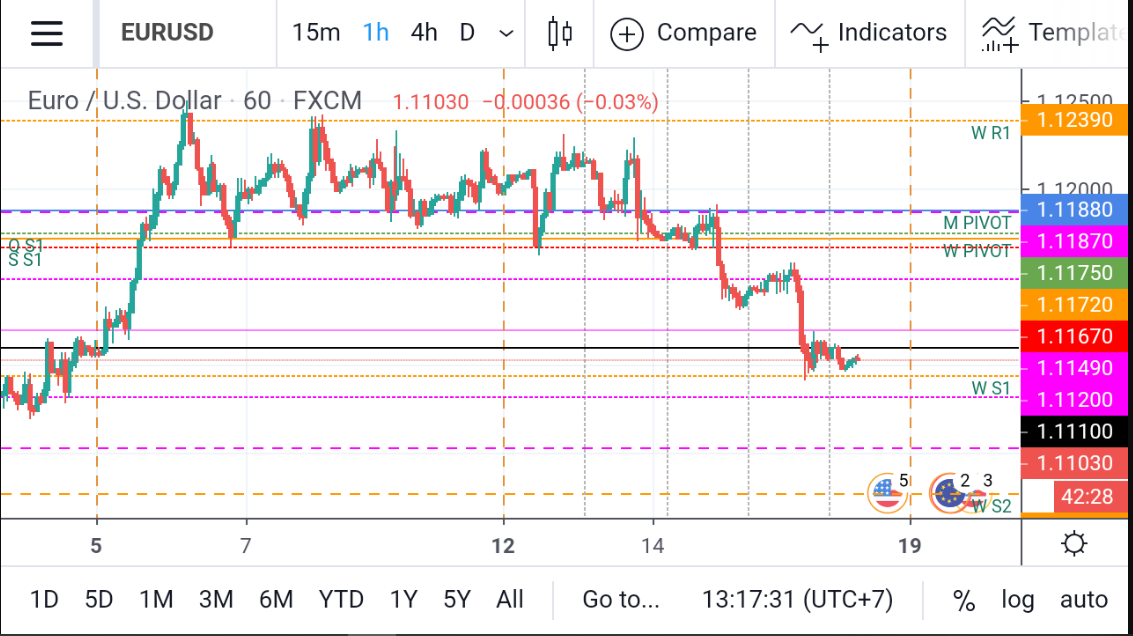Toggle log scale mode
Screen dimensions: 1133x636
click(x=1017, y=600)
